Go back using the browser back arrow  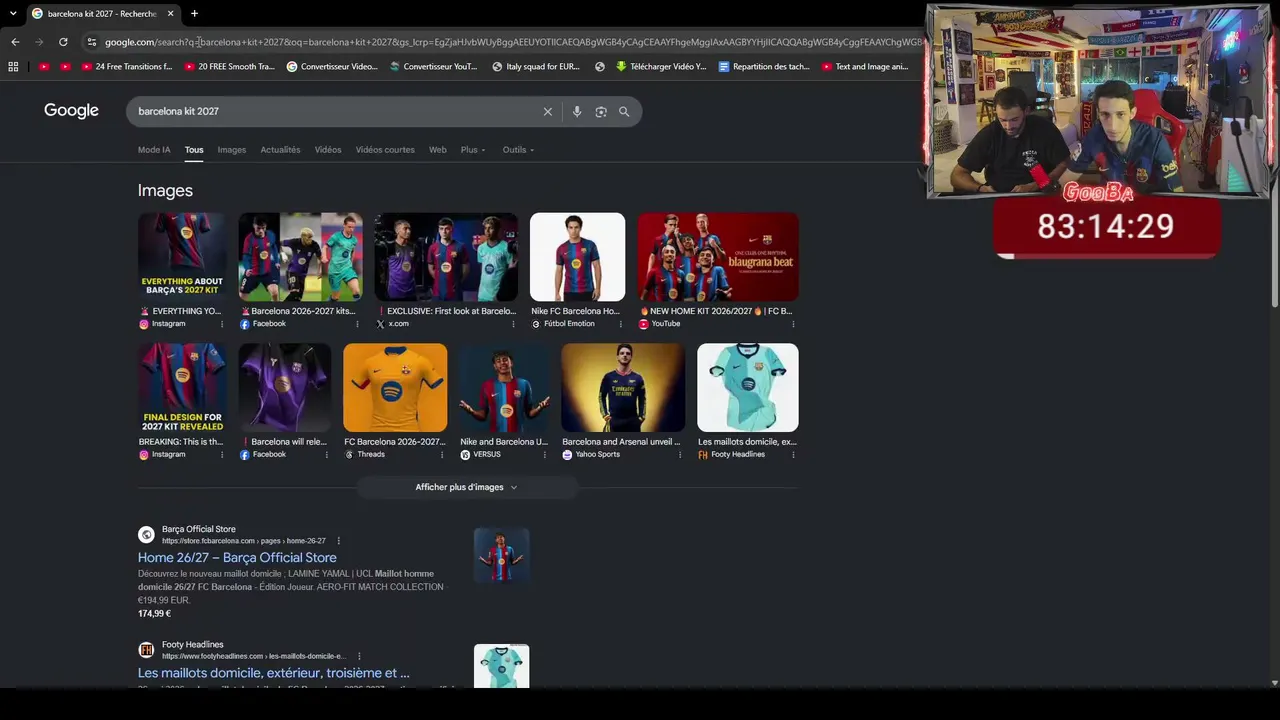[x=15, y=42]
